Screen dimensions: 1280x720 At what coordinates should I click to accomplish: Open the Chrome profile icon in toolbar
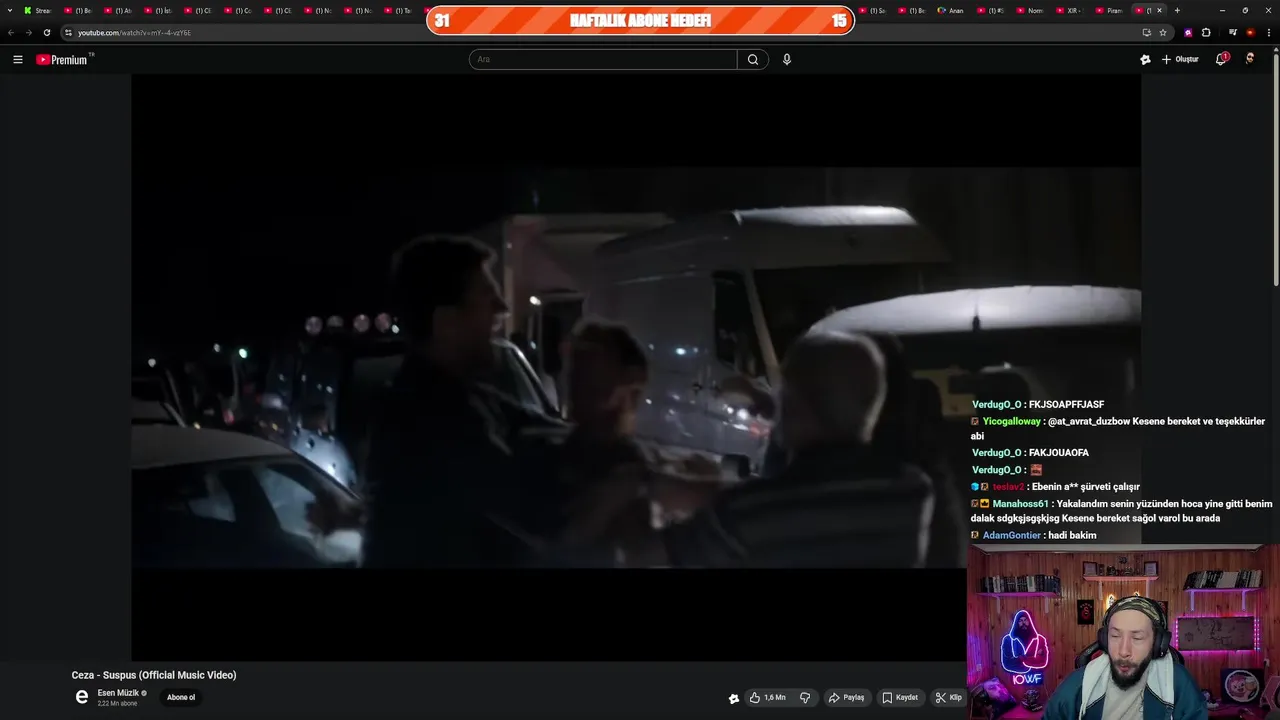tap(1250, 33)
